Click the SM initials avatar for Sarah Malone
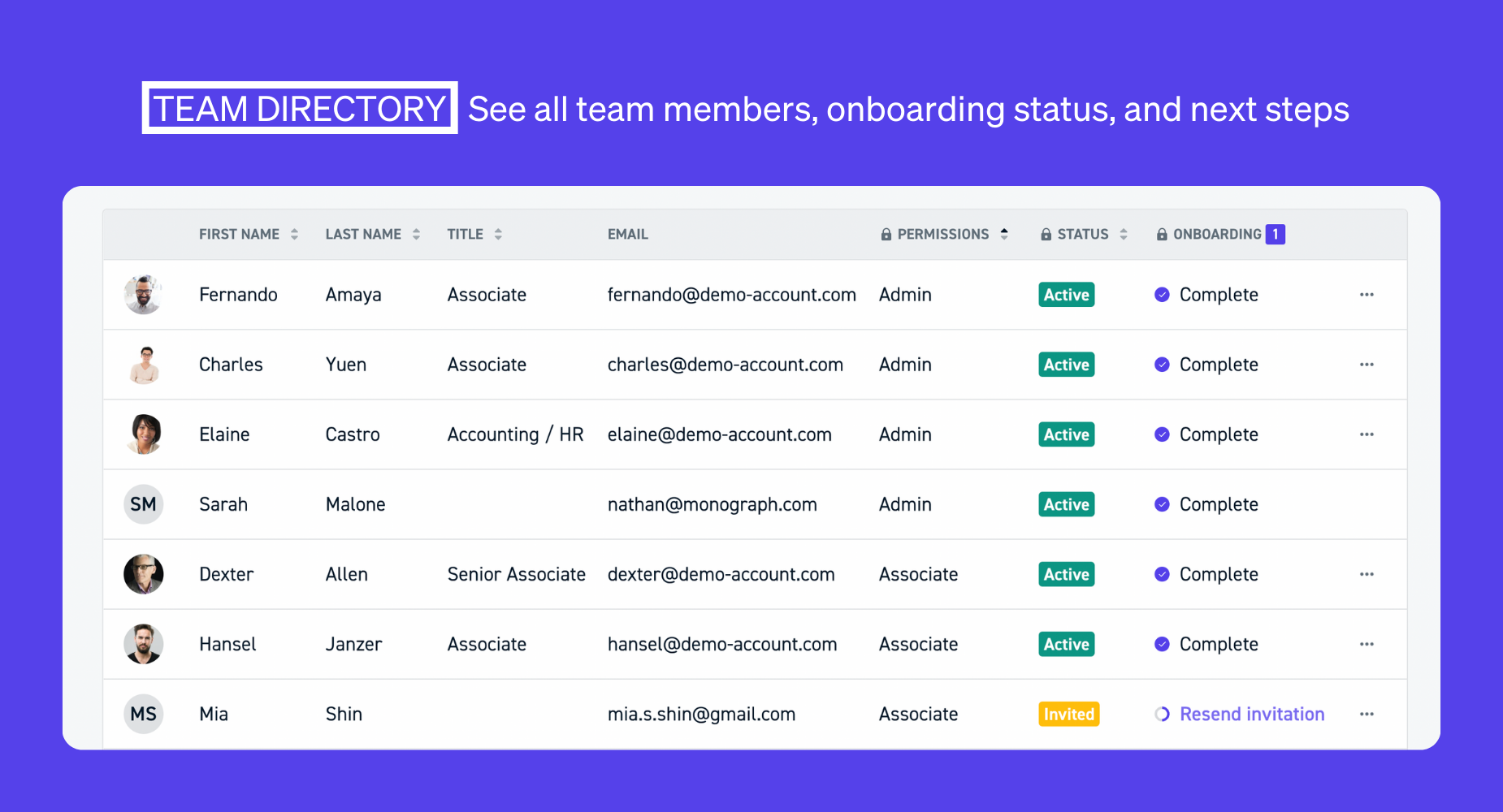The image size is (1503, 812). [144, 504]
